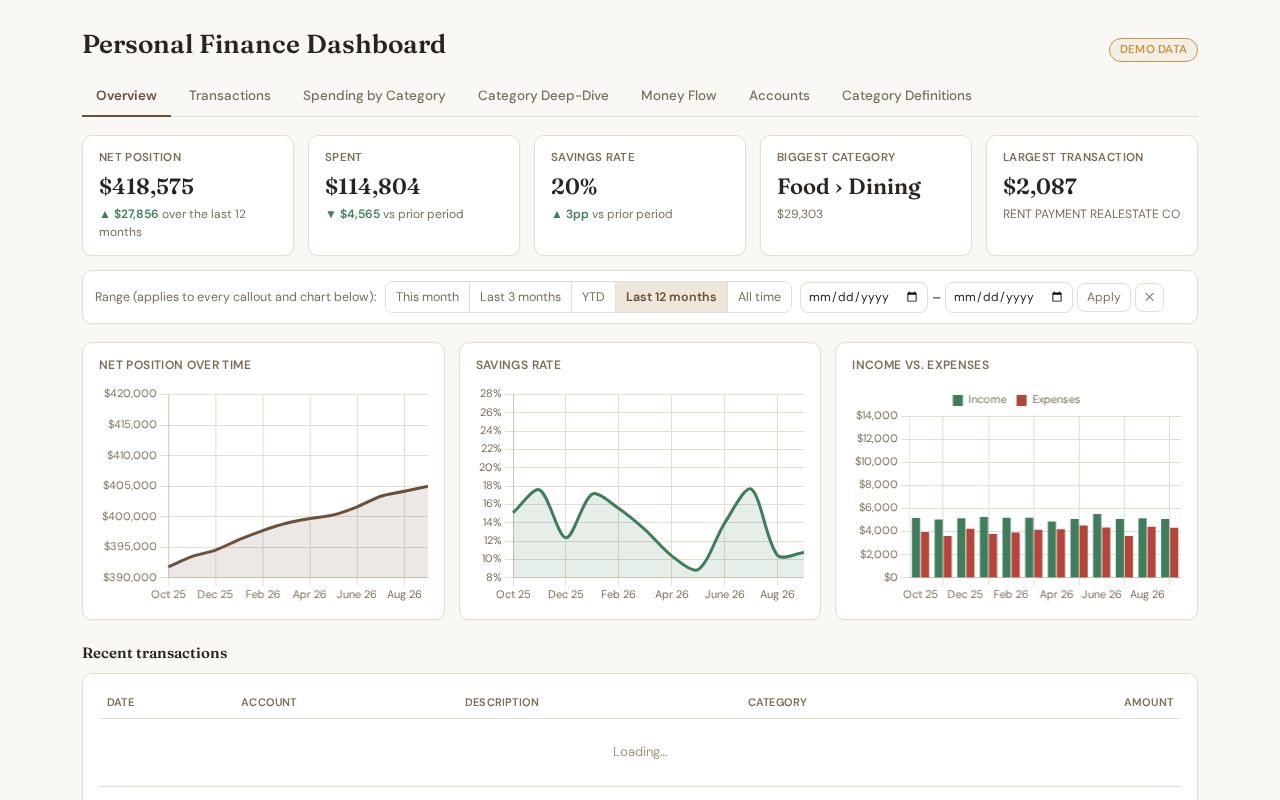This screenshot has height=800, width=1280.
Task: Click the DEMO DATA badge
Action: pos(1153,50)
